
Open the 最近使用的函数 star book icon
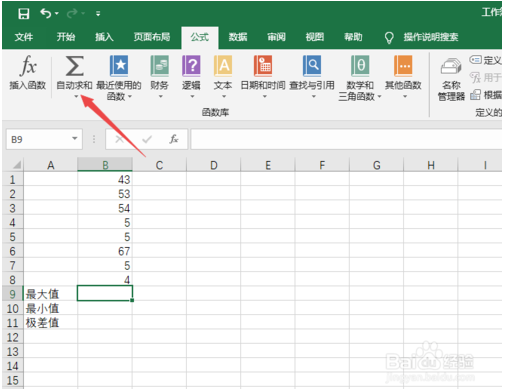coord(119,66)
